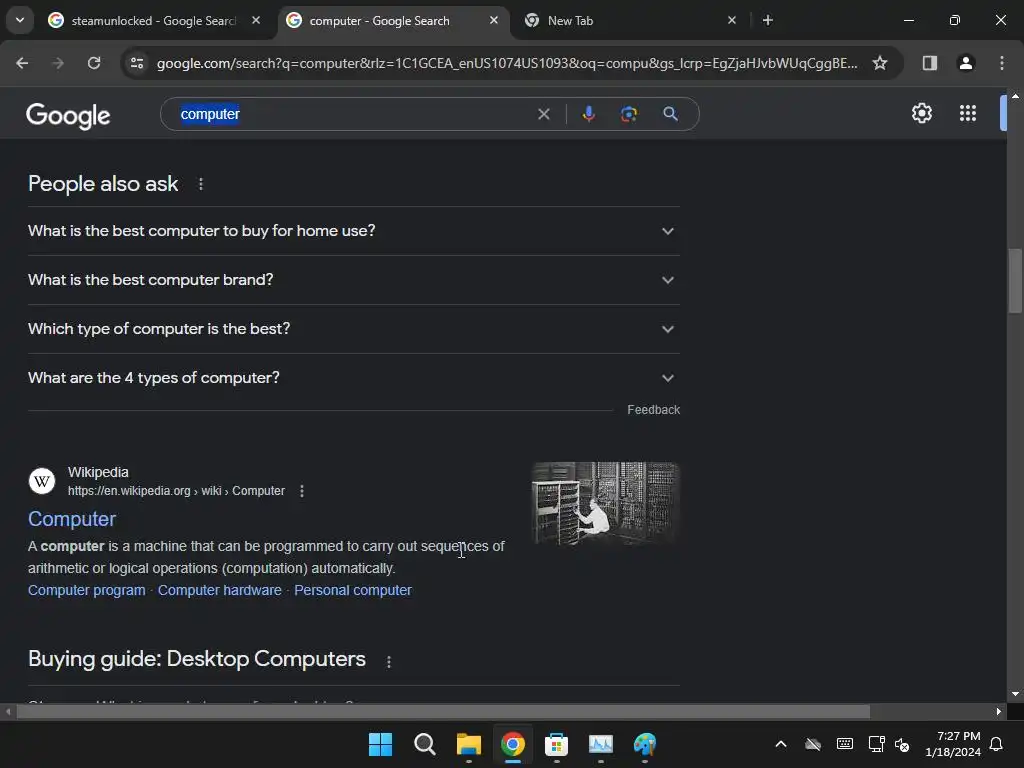
Task: Open File Explorer from taskbar
Action: pos(469,744)
